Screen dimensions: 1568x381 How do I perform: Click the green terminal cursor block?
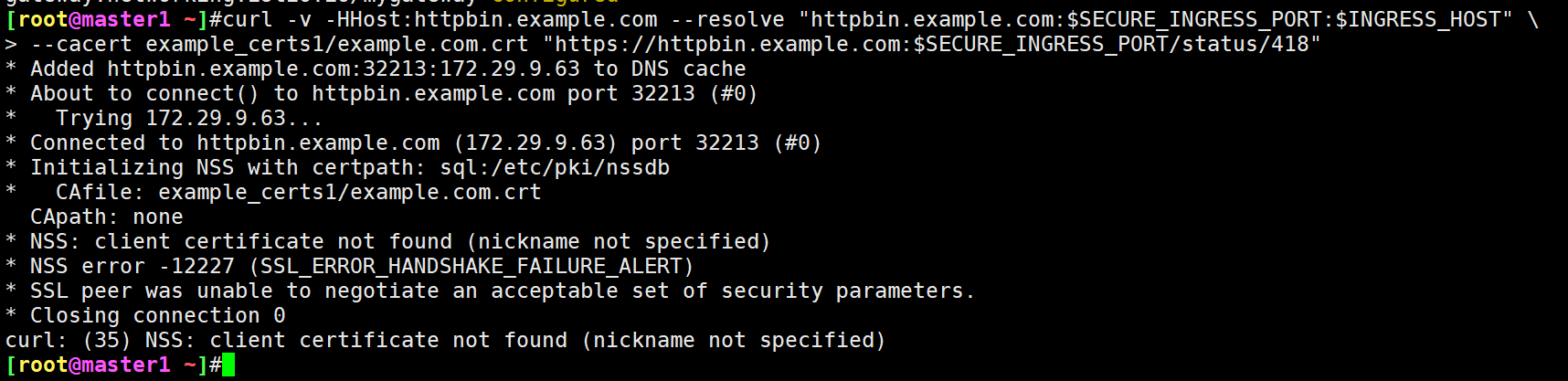pyautogui.click(x=228, y=365)
